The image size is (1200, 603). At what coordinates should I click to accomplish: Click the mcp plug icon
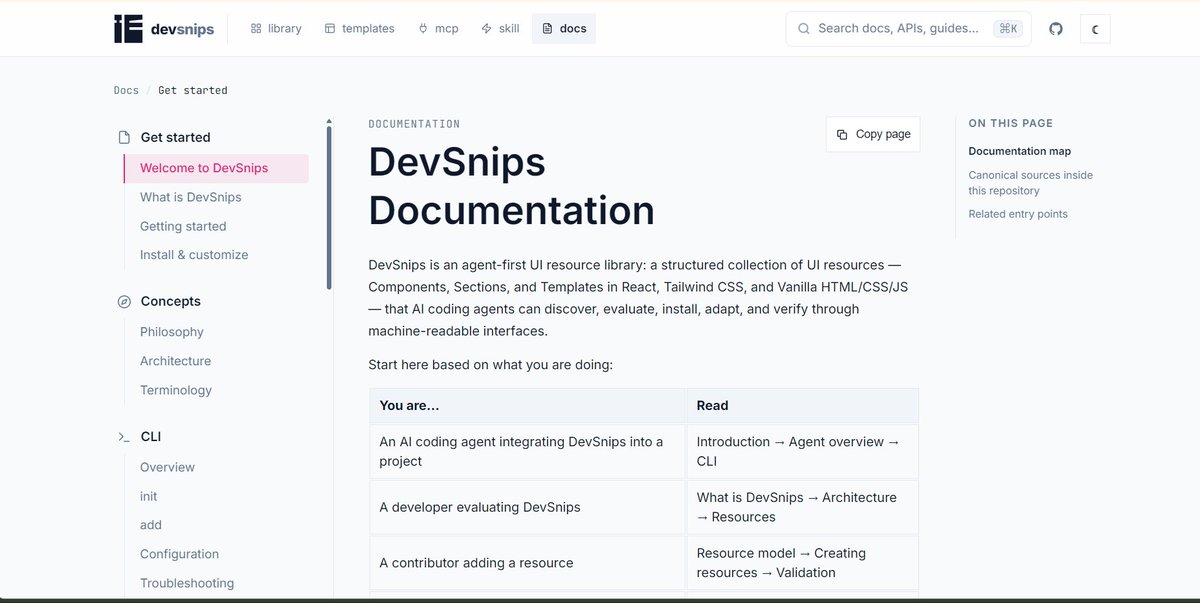pos(423,29)
